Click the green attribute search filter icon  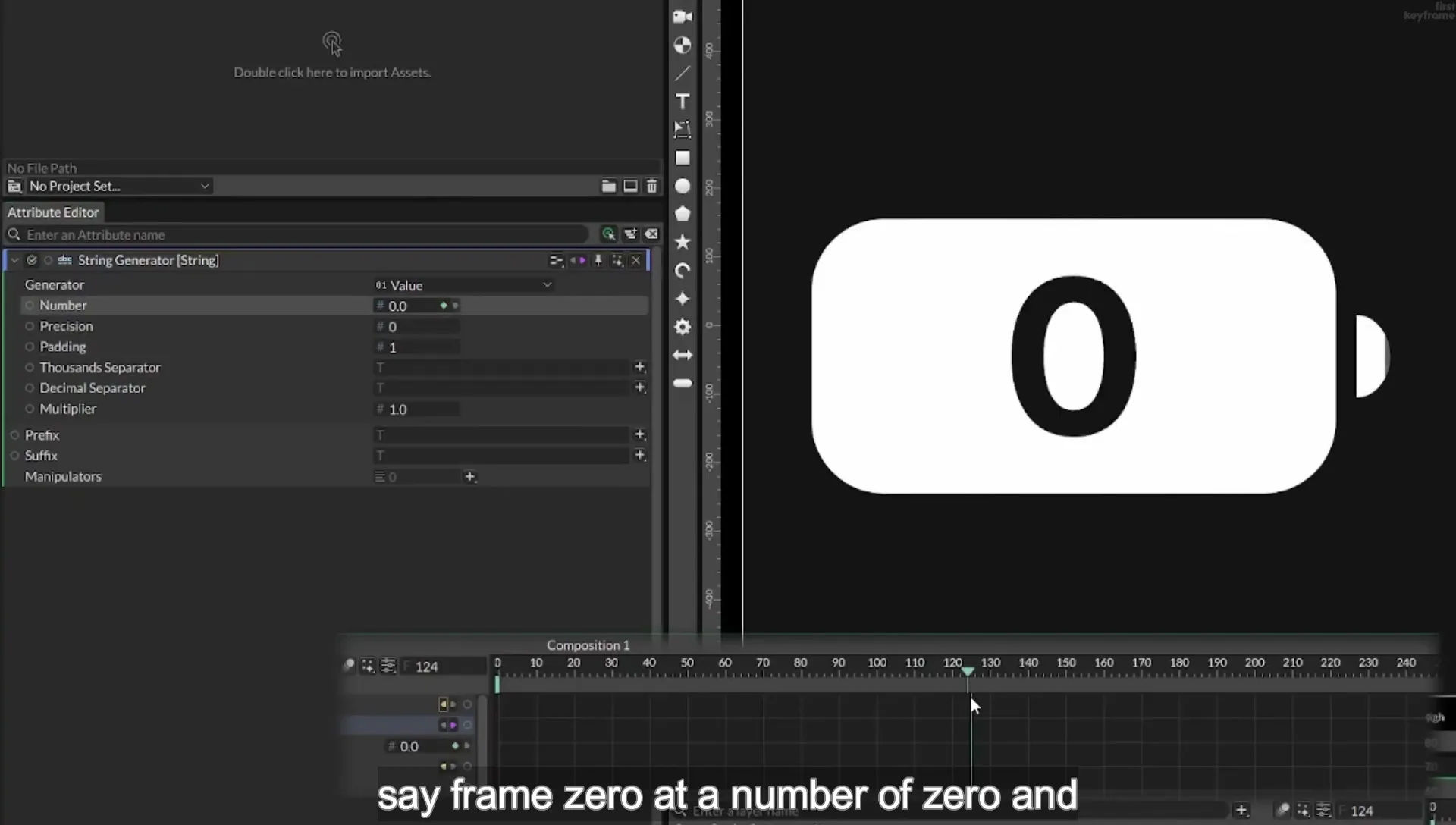[x=608, y=234]
